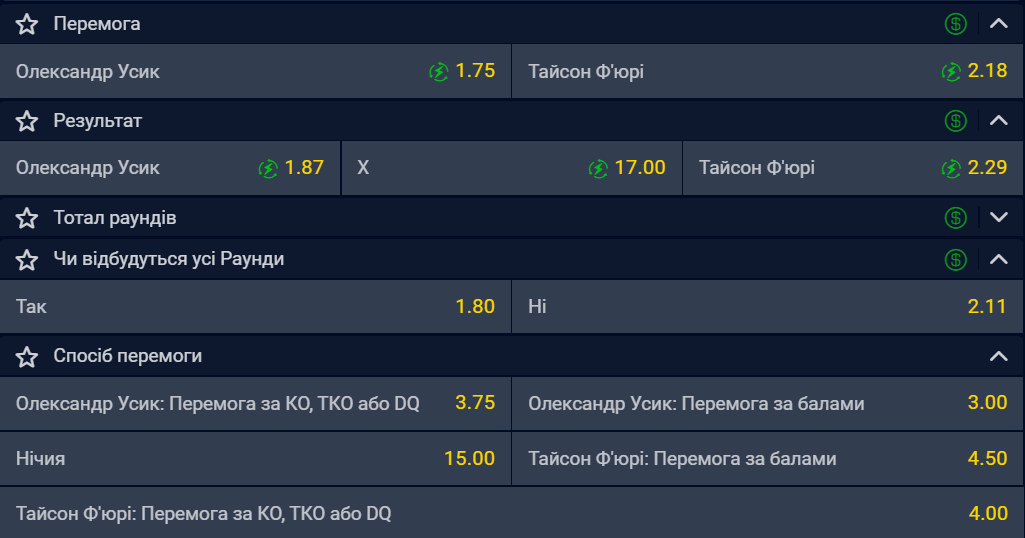Click star beside Чи відбудуться усі Раунди

coord(27,260)
